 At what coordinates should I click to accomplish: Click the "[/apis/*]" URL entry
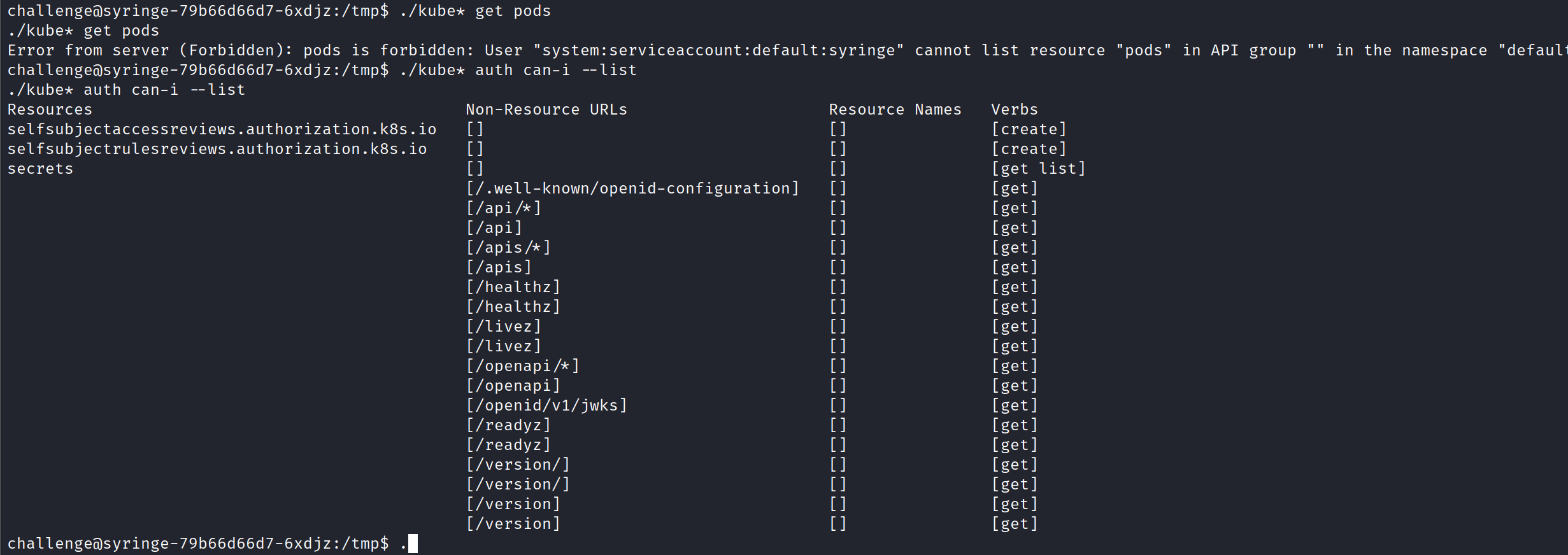(x=508, y=248)
